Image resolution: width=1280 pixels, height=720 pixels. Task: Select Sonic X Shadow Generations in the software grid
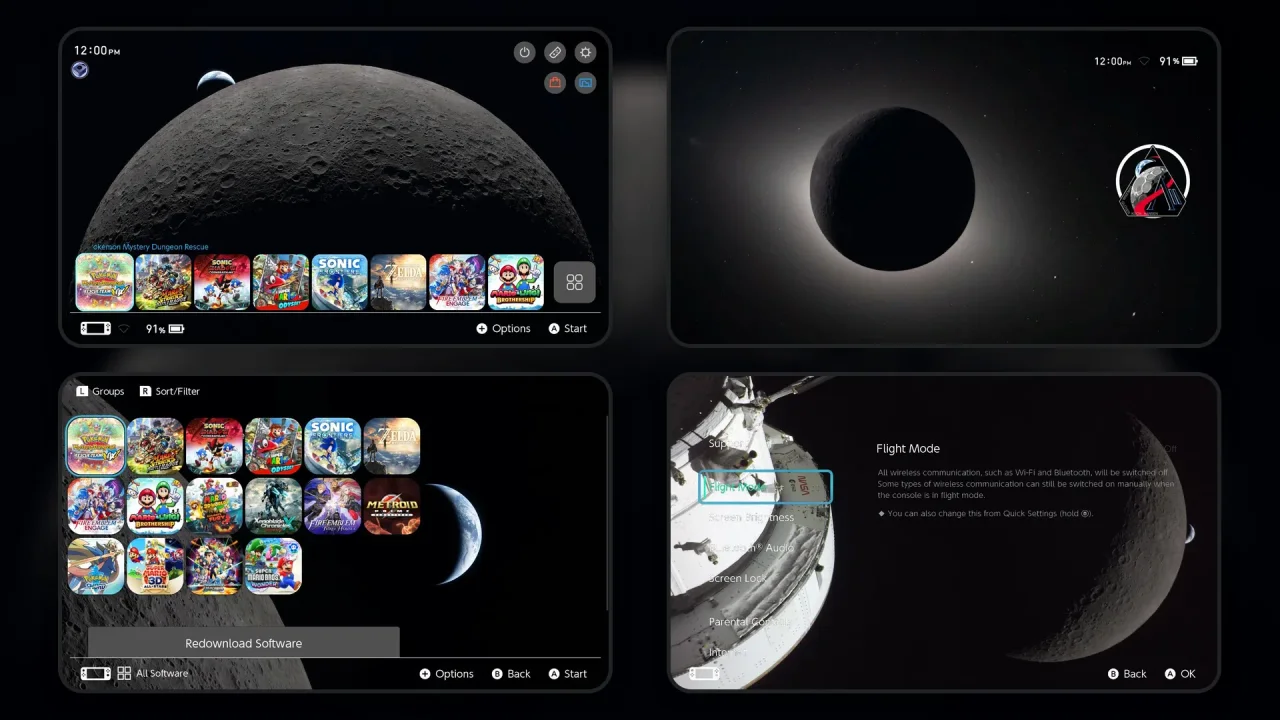coord(214,446)
